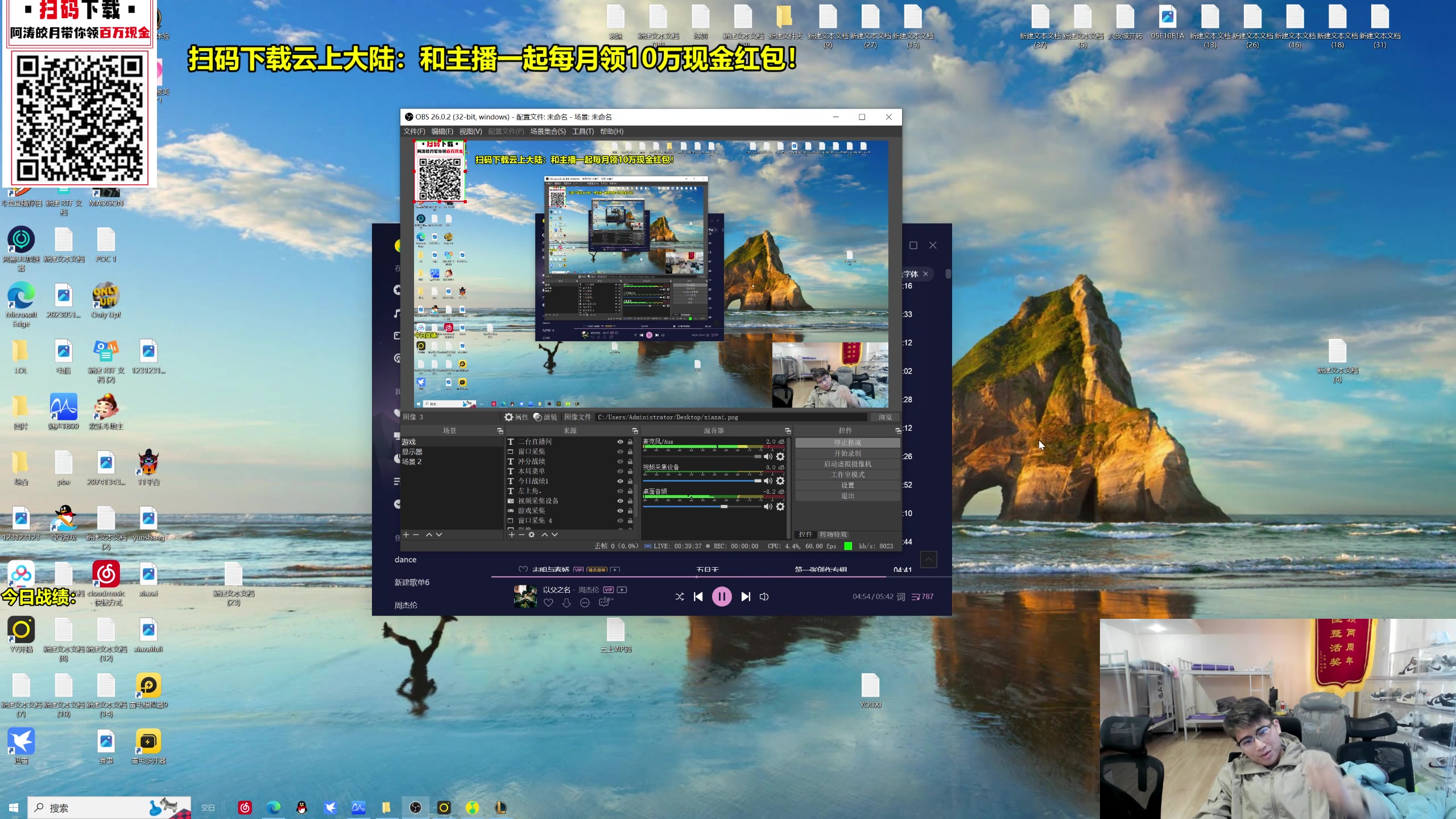Screen dimensions: 1456x819
Task: Mute 视频采集设备 audio in the mixer
Action: point(768,481)
